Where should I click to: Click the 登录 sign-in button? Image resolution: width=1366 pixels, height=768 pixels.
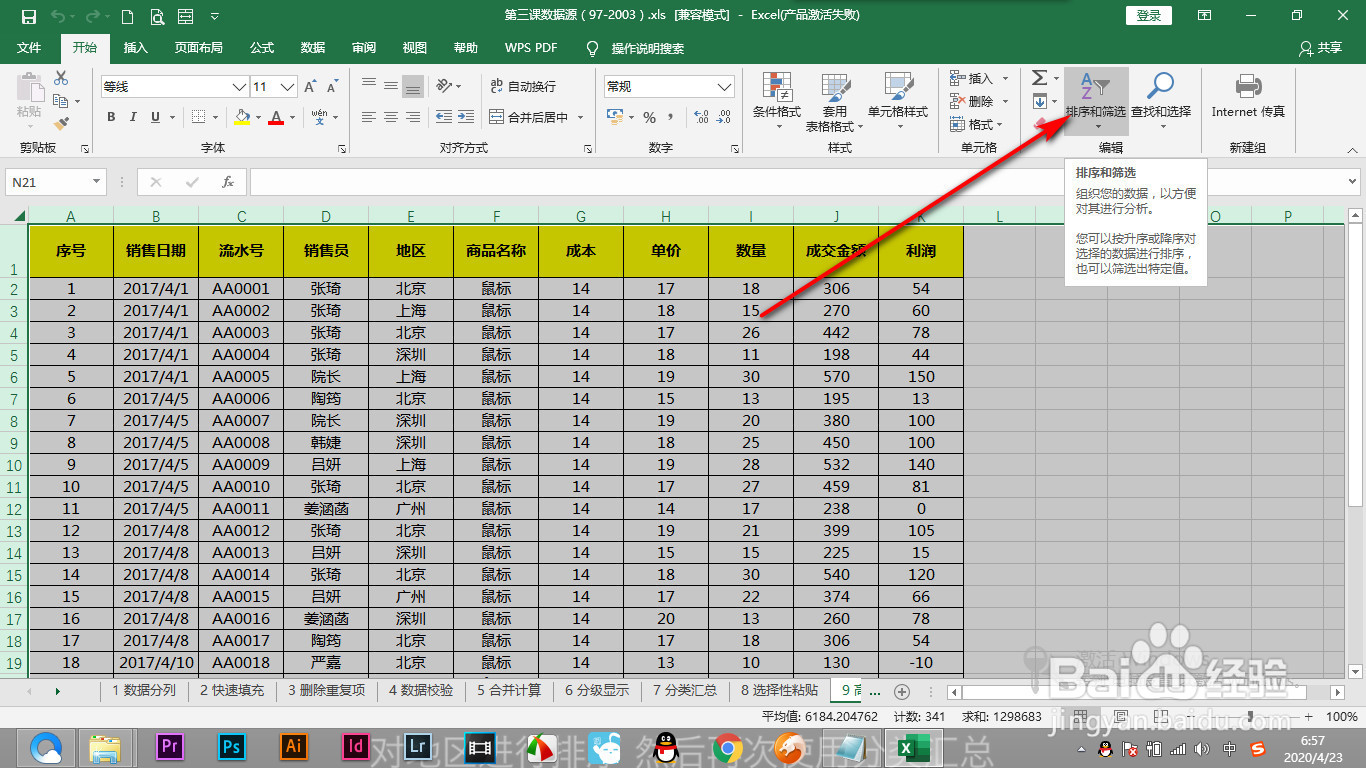[x=1147, y=15]
